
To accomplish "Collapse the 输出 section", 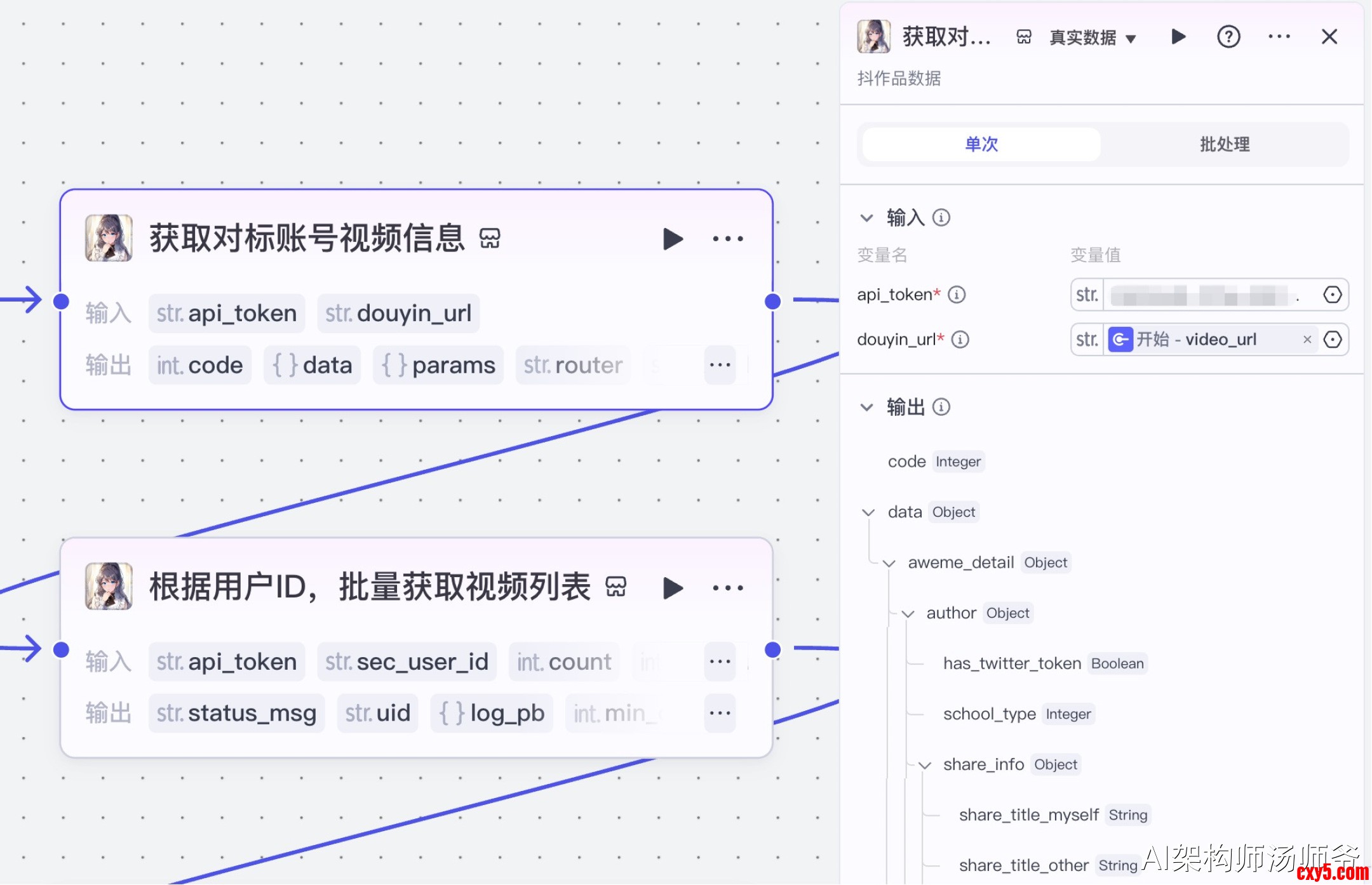I will coord(866,407).
